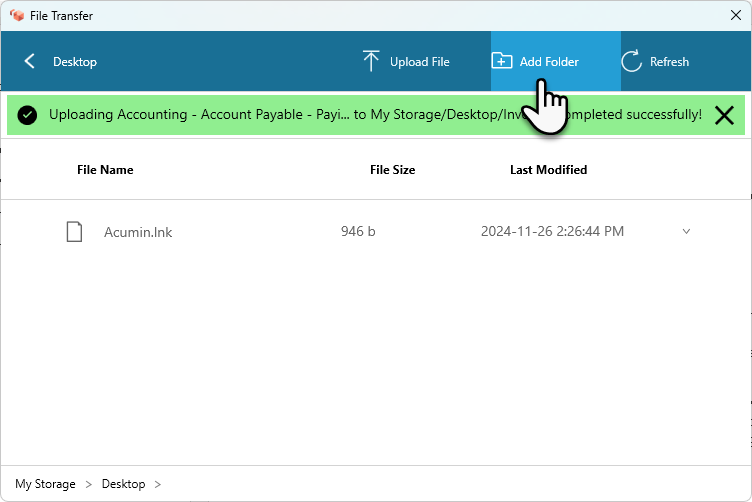Sort by Last Modified column header
This screenshot has height=502, width=752.
548,170
